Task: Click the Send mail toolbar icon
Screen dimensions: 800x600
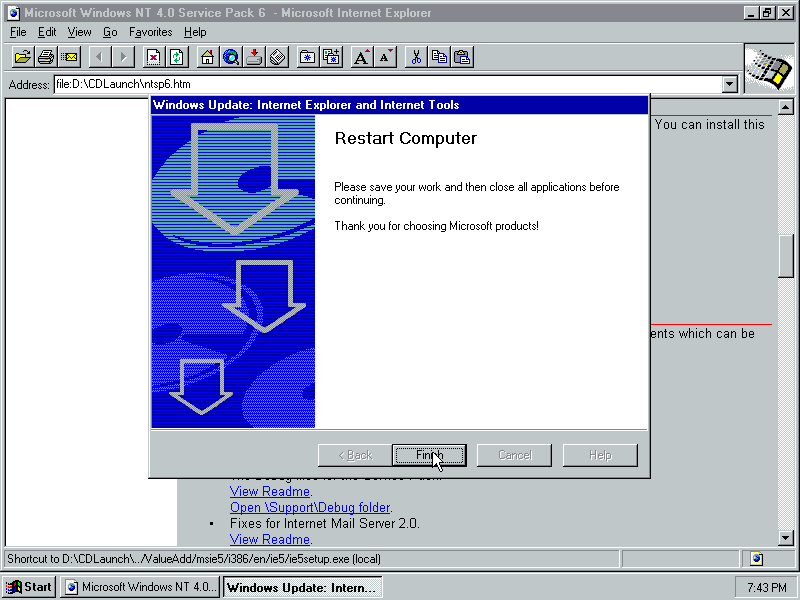Action: (69, 57)
